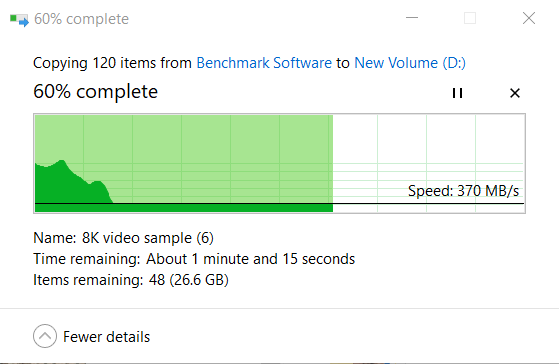
Task: Minimize the copy progress window
Action: pos(412,18)
